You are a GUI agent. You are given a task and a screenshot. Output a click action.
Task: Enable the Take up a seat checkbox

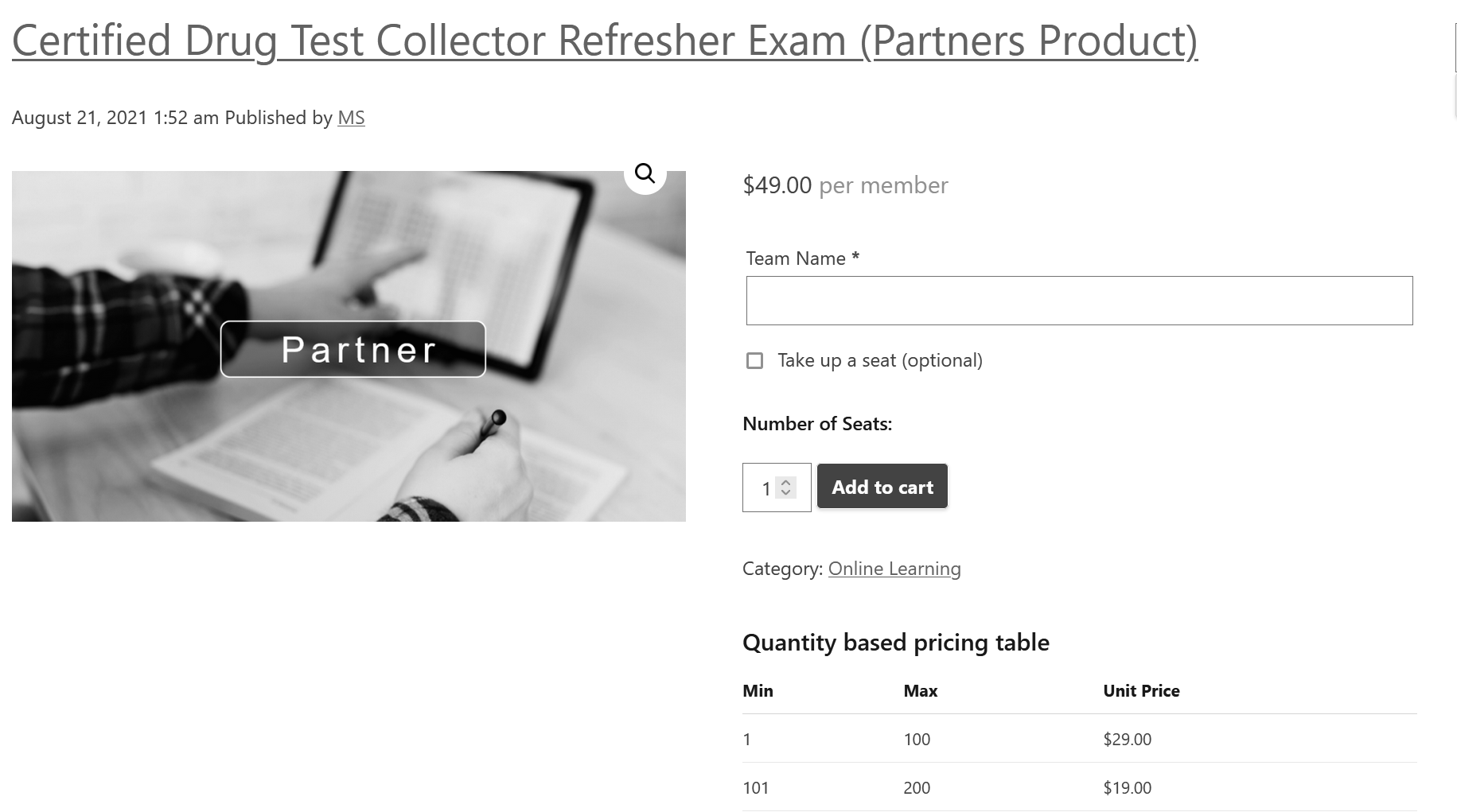754,361
